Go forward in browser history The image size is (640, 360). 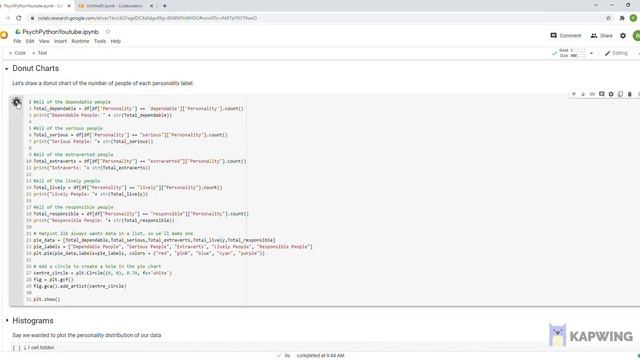click(x=7, y=18)
